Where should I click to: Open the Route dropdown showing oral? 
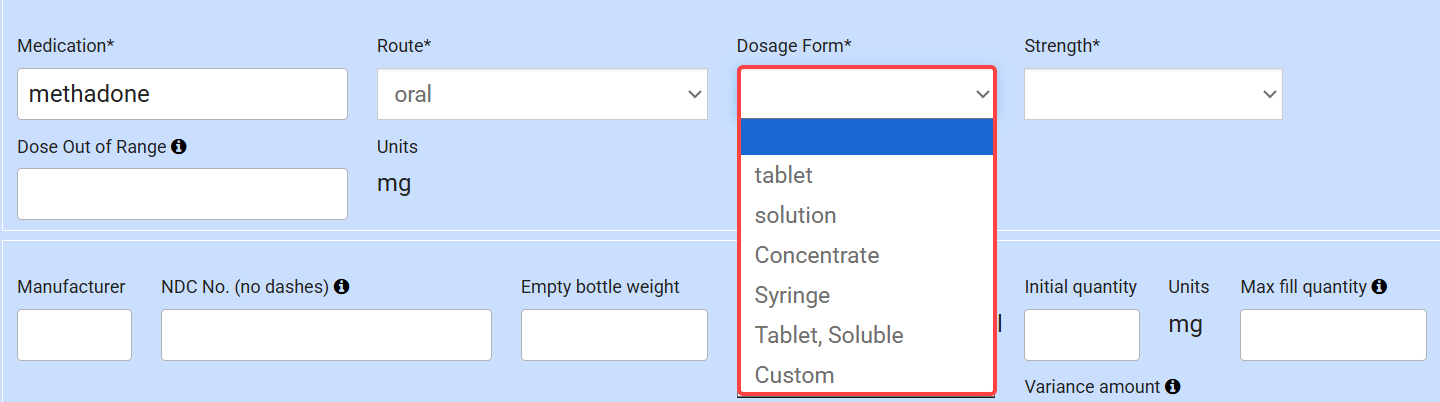tap(542, 94)
